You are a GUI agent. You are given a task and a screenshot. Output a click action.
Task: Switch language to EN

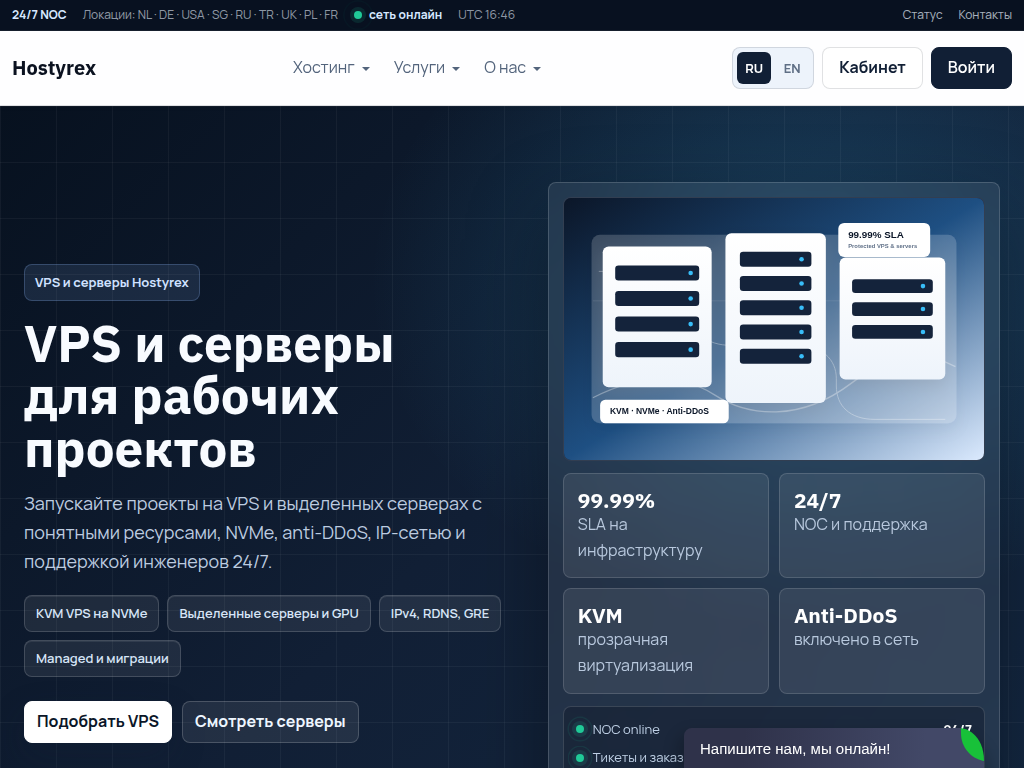click(x=792, y=68)
